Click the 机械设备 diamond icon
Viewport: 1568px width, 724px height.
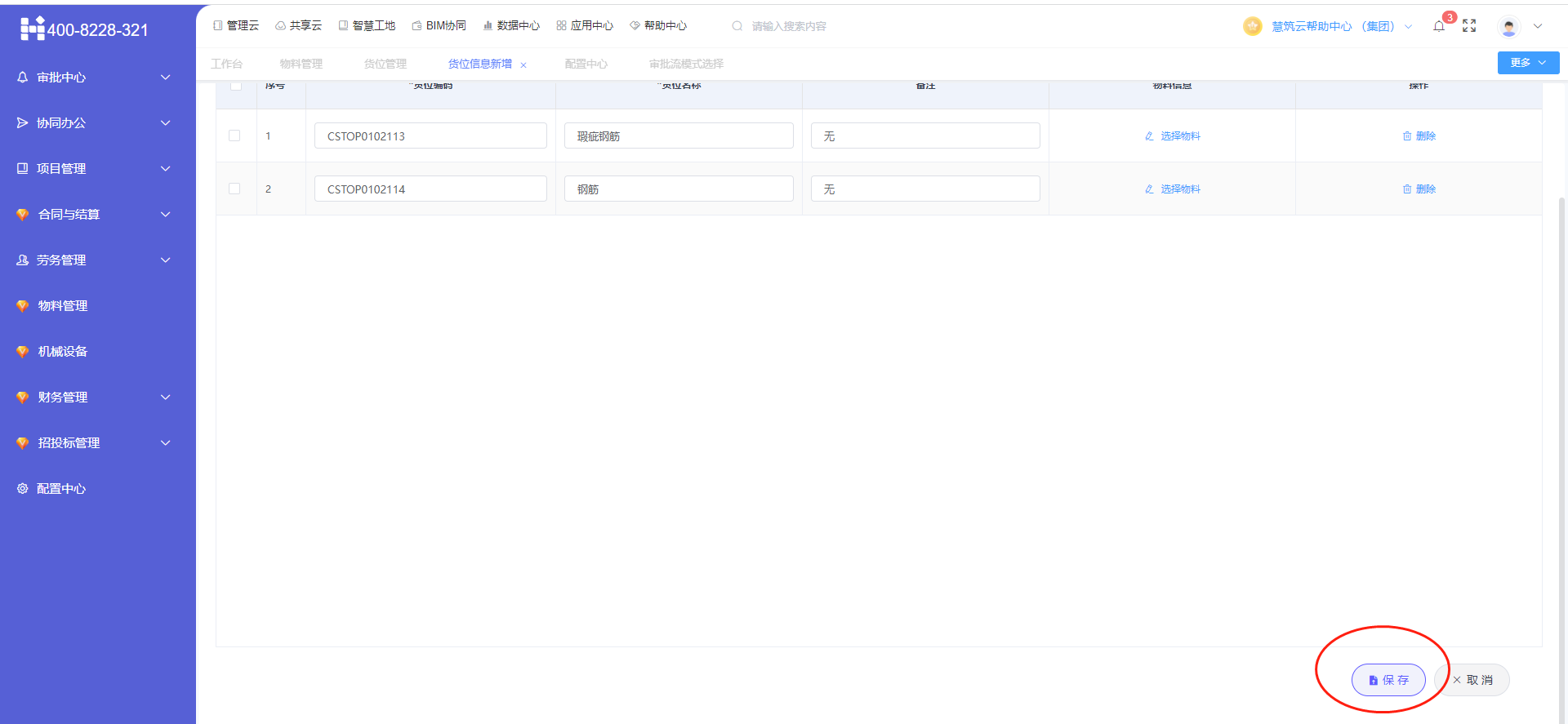click(23, 351)
